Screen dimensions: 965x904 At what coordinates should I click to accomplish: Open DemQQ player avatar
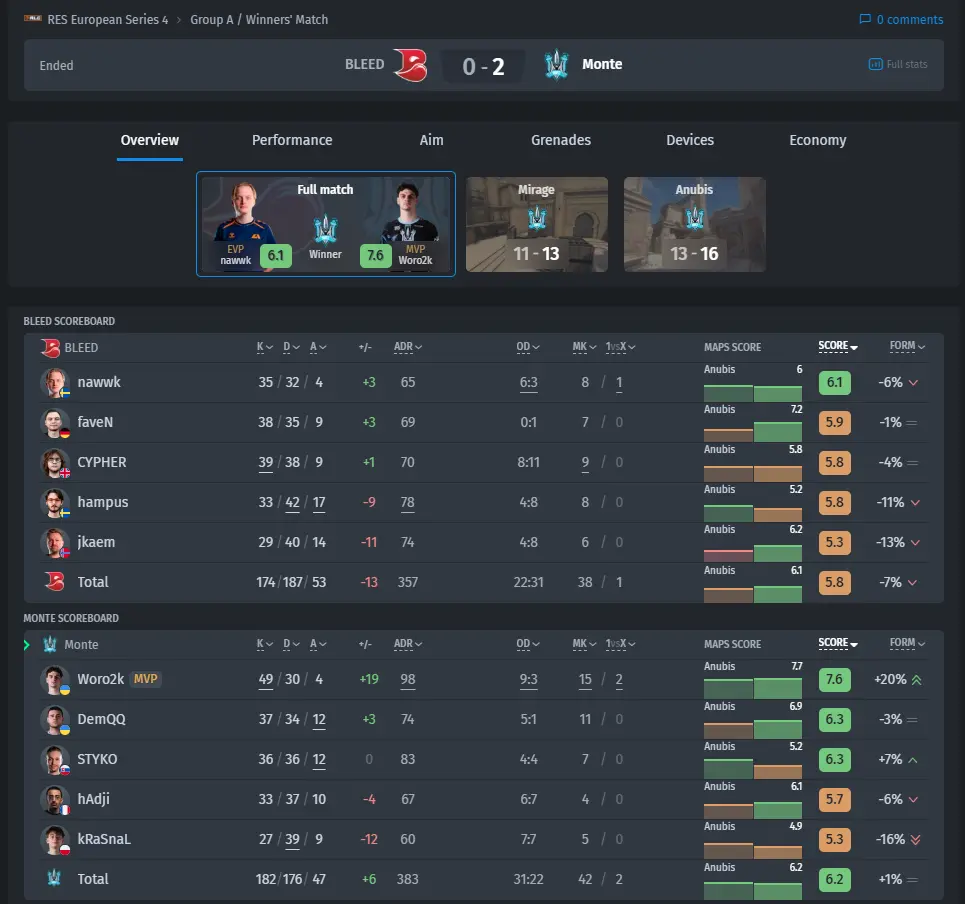pyautogui.click(x=55, y=719)
